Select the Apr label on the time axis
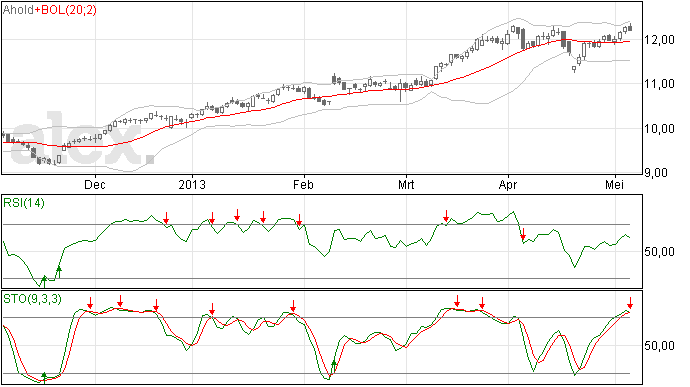This screenshot has width=690, height=387. coord(508,184)
